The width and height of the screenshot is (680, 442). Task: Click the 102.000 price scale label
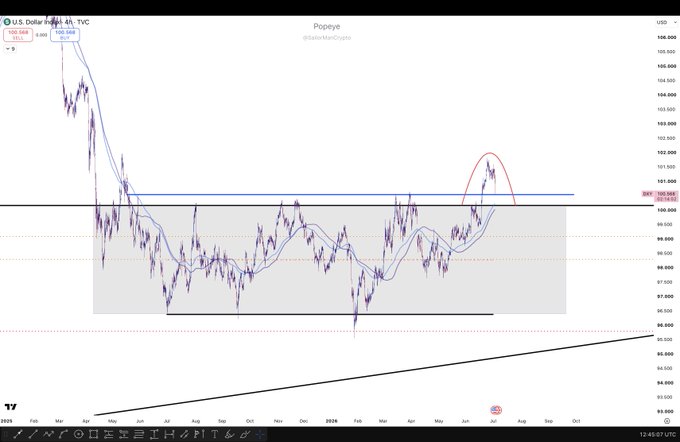pyautogui.click(x=667, y=153)
